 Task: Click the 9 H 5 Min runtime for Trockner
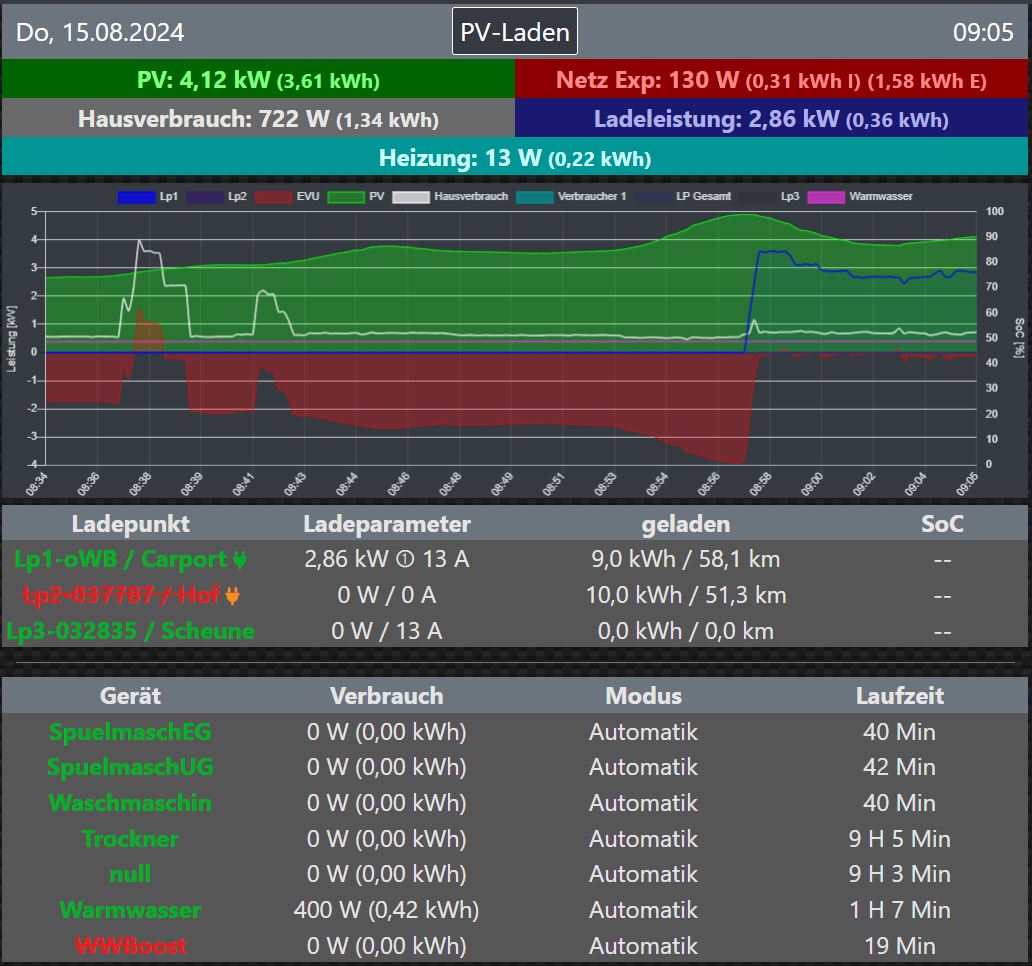[x=900, y=839]
